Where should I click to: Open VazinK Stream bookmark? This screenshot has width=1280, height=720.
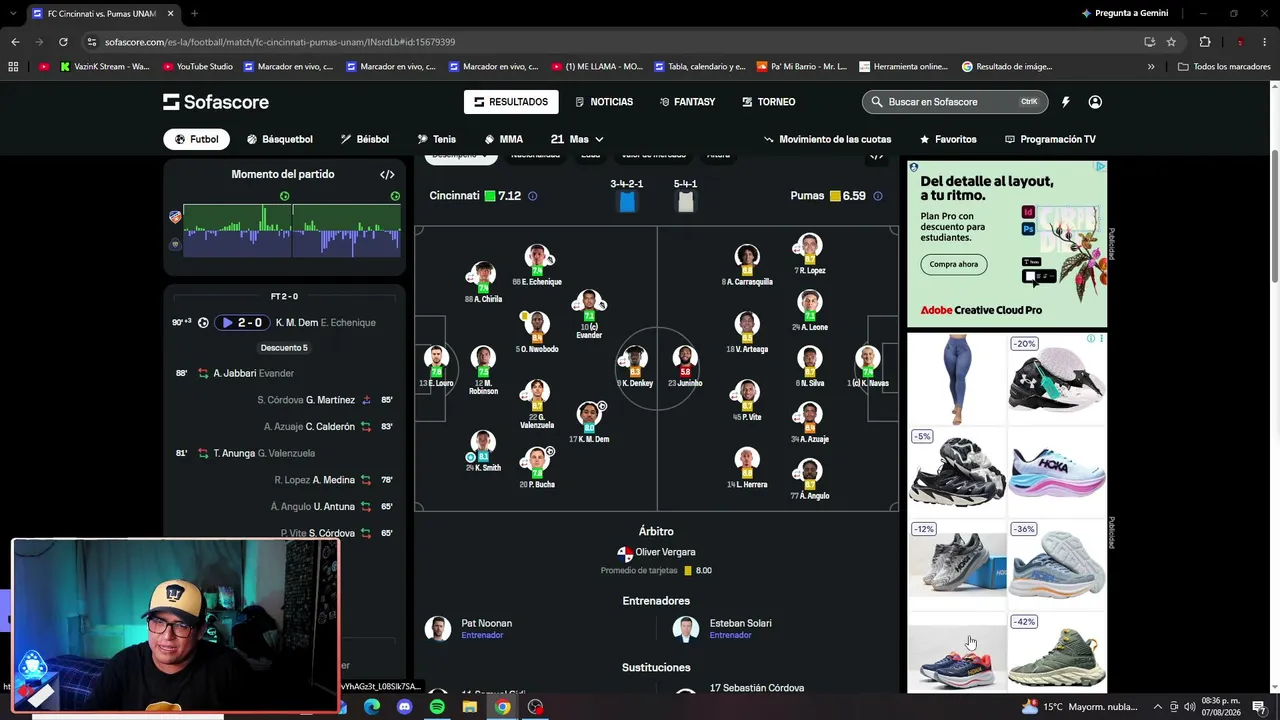[x=104, y=67]
